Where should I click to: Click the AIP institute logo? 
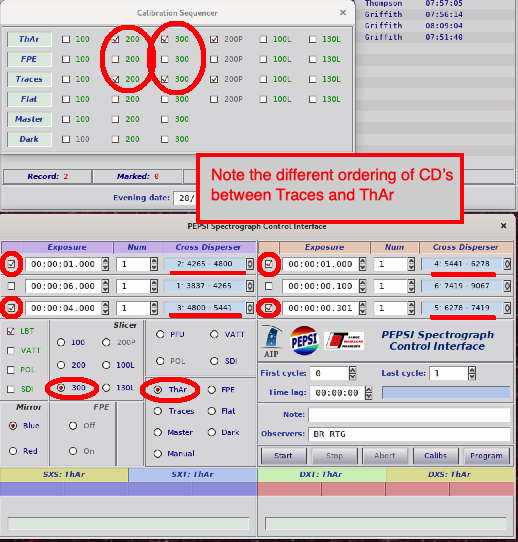272,341
